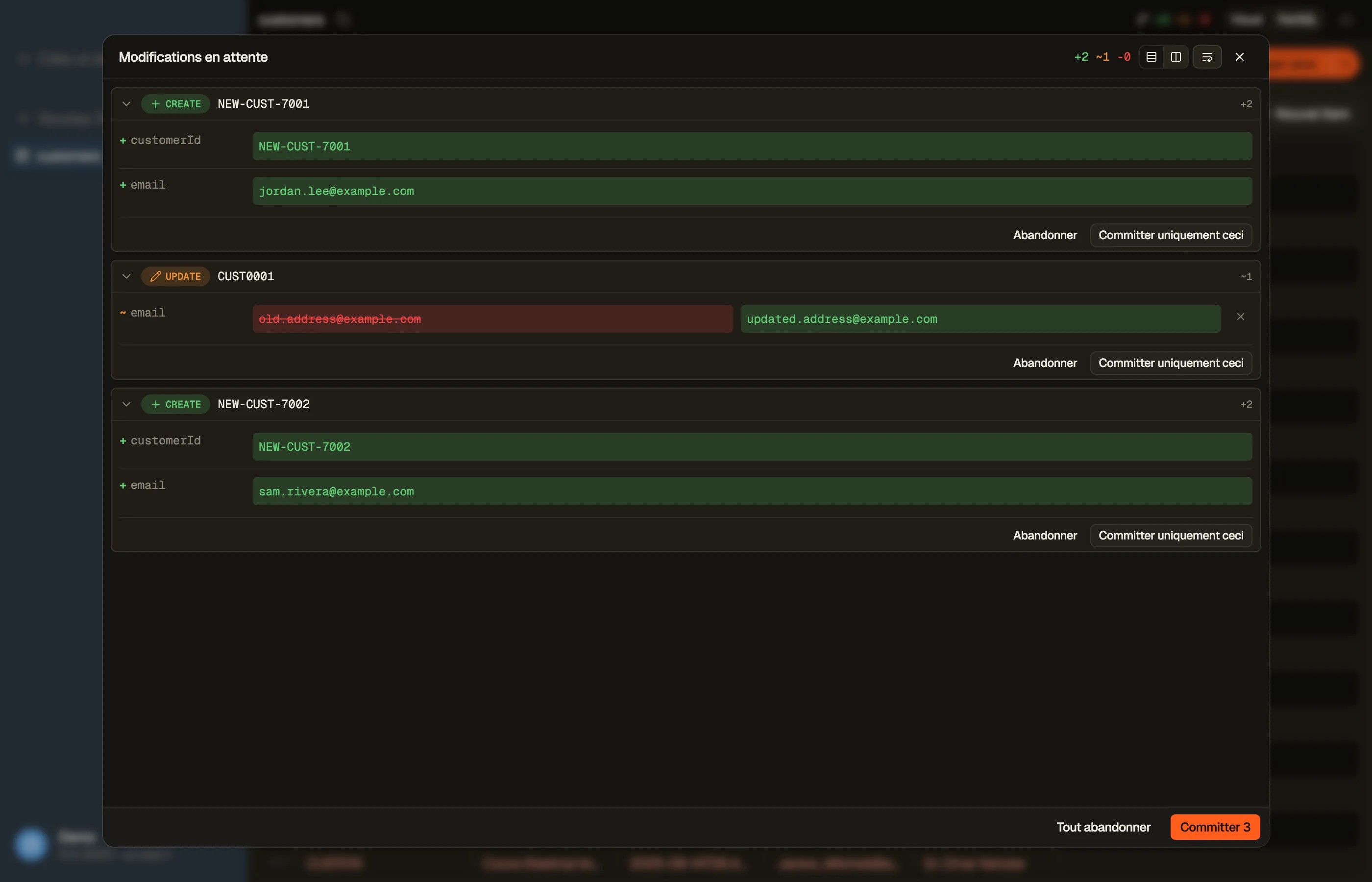Select the jordan.lee@example.com value

click(x=752, y=191)
